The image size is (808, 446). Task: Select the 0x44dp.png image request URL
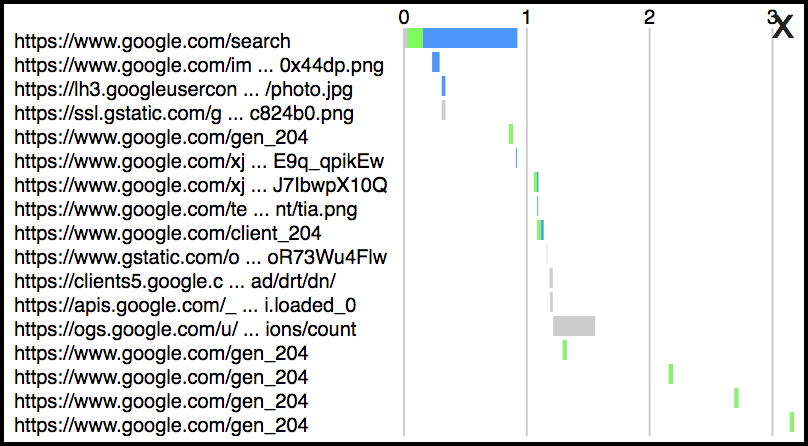(x=199, y=65)
